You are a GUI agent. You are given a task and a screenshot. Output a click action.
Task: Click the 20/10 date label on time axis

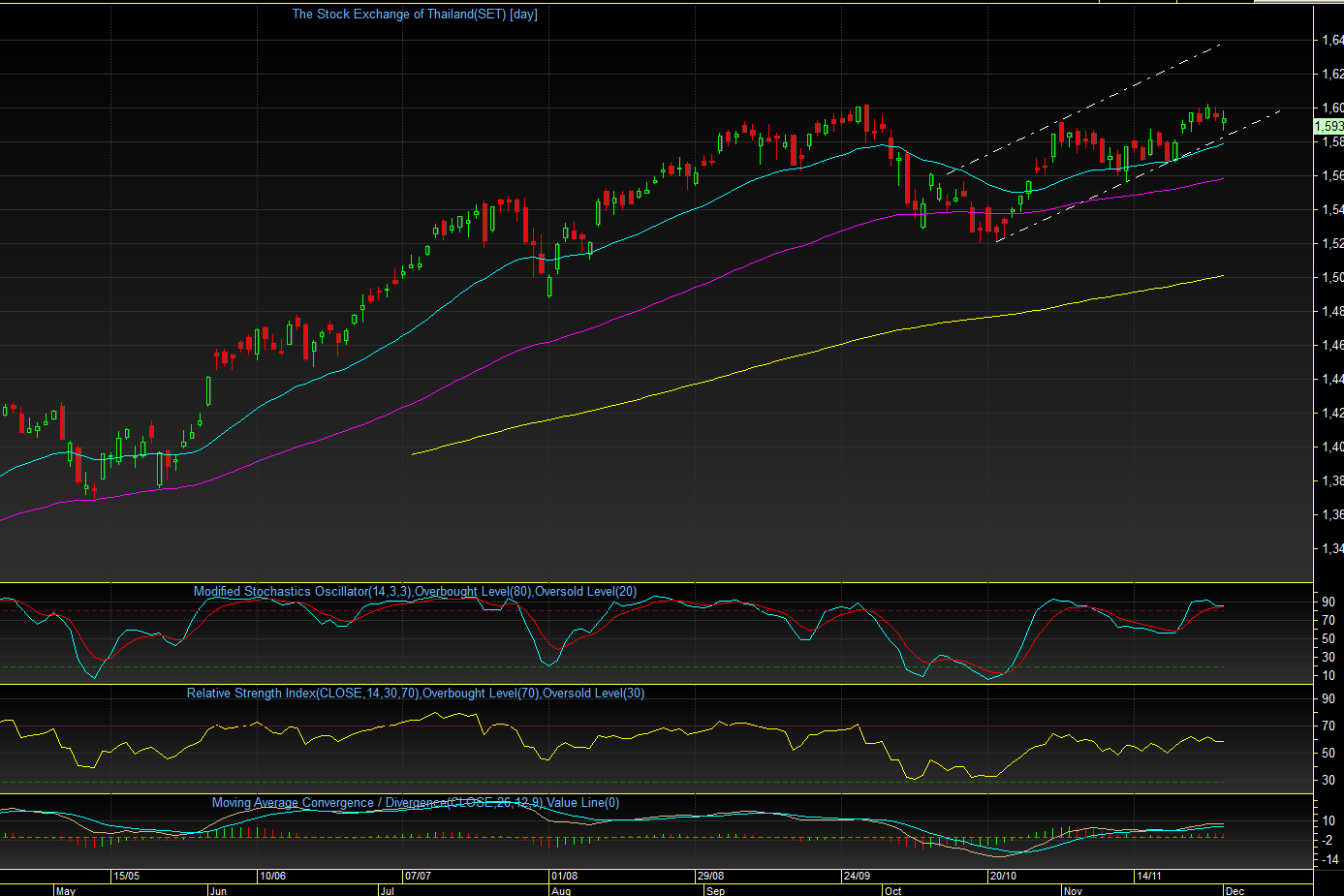(1003, 876)
